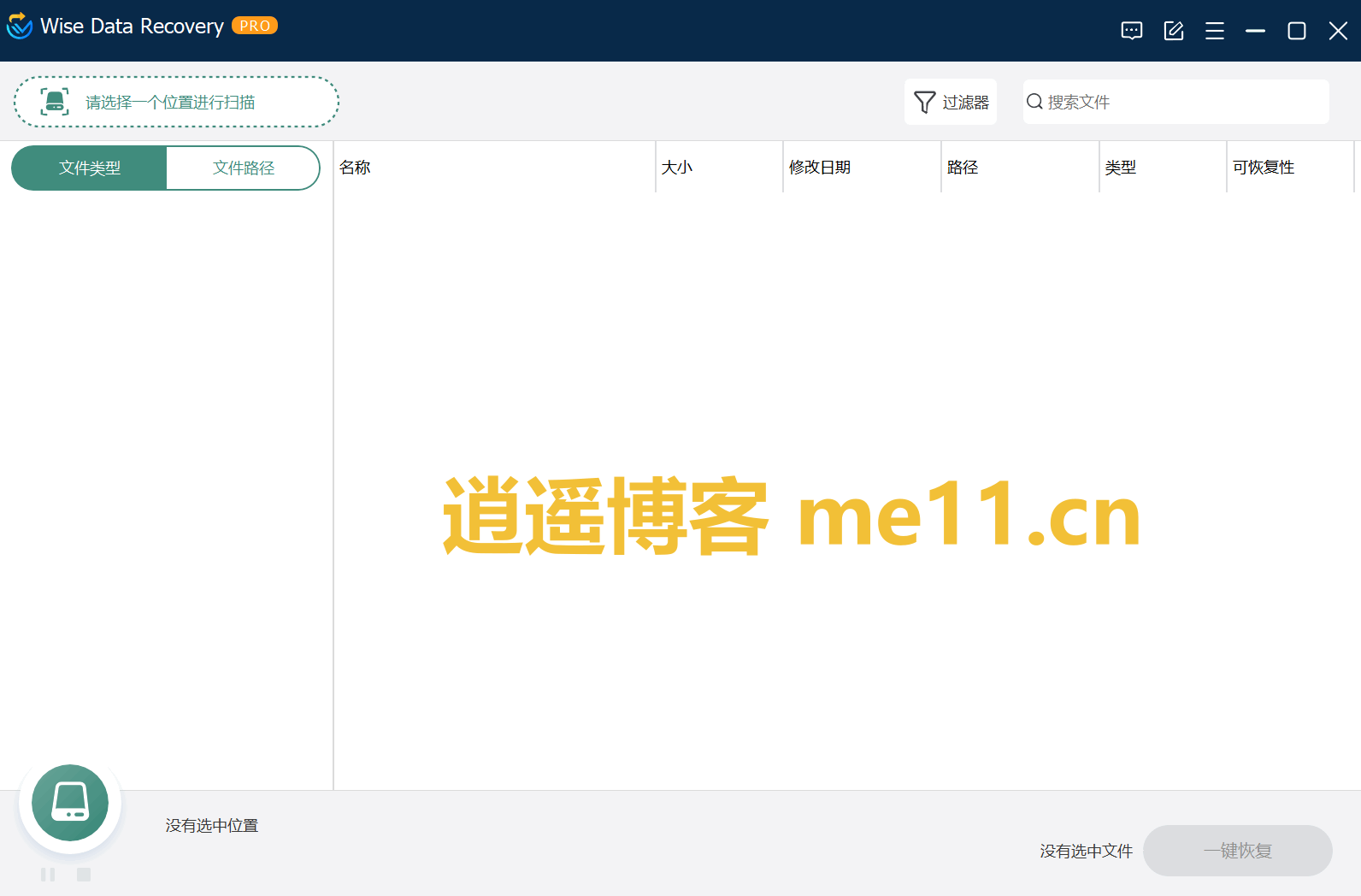Switch to the 文件路径 tab

(x=243, y=168)
